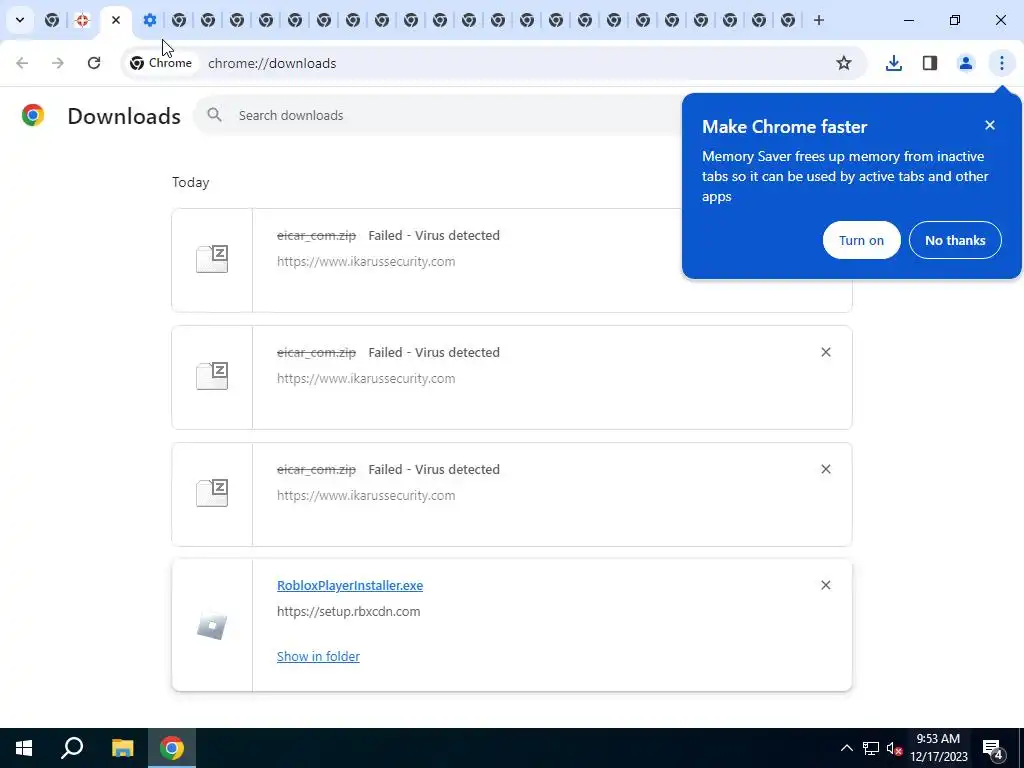This screenshot has width=1024, height=768.
Task: Reload the downloads page
Action: coord(94,63)
